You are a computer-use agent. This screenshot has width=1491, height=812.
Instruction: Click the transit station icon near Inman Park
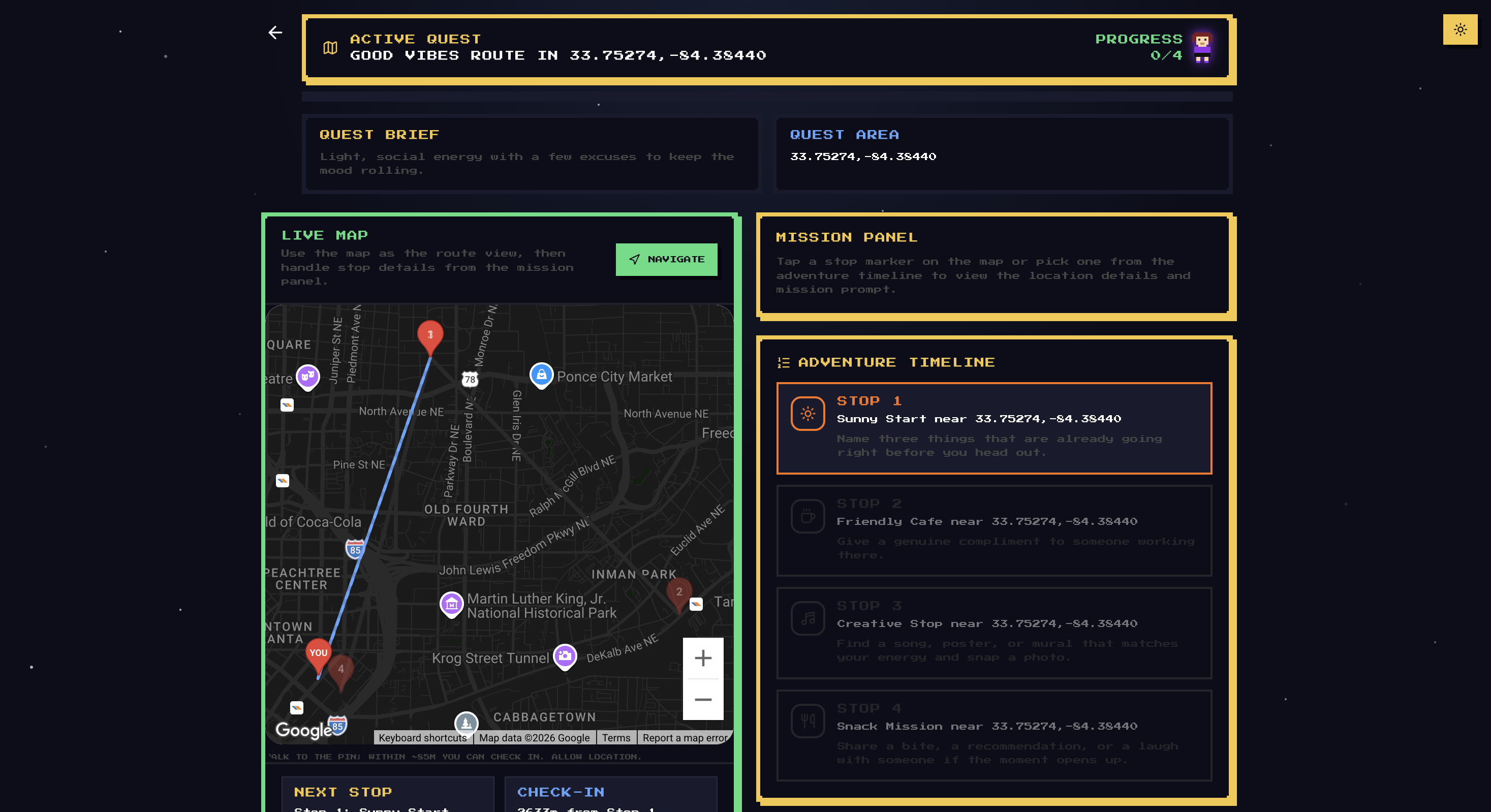[x=696, y=604]
